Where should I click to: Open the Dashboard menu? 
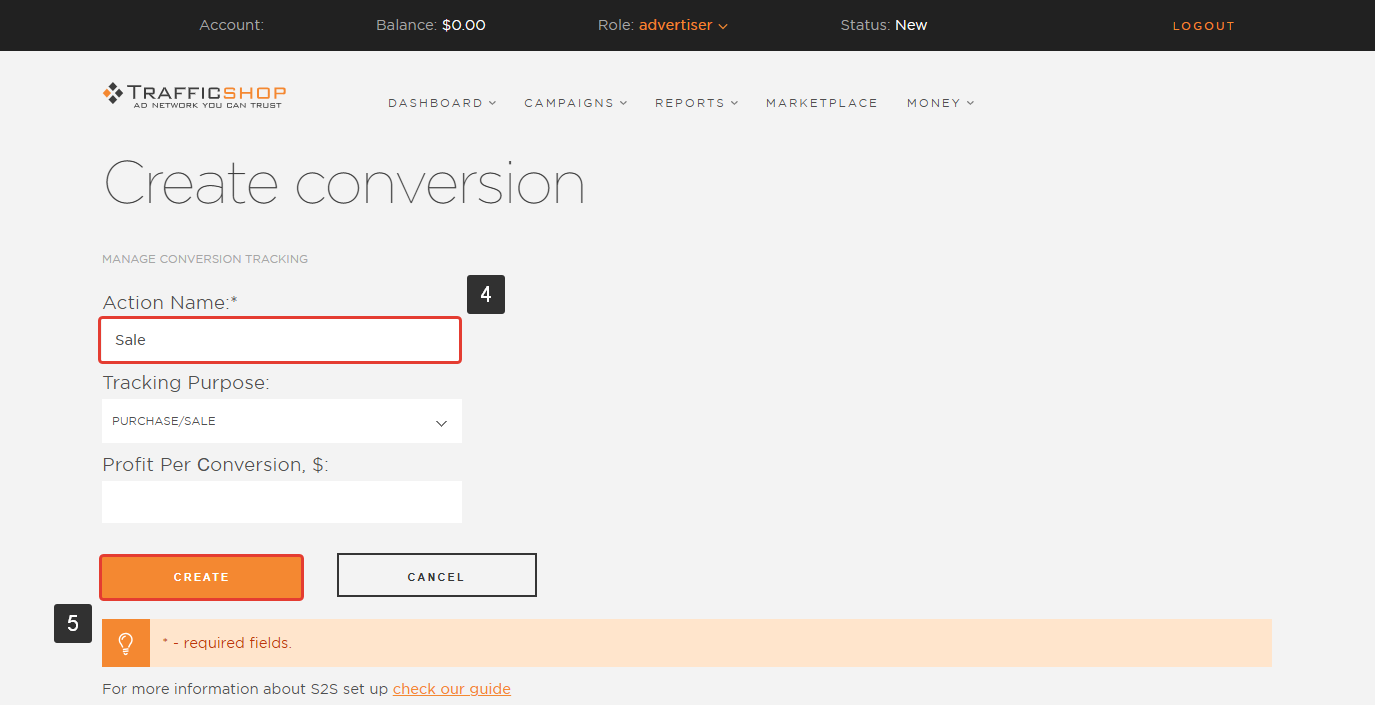click(x=442, y=103)
